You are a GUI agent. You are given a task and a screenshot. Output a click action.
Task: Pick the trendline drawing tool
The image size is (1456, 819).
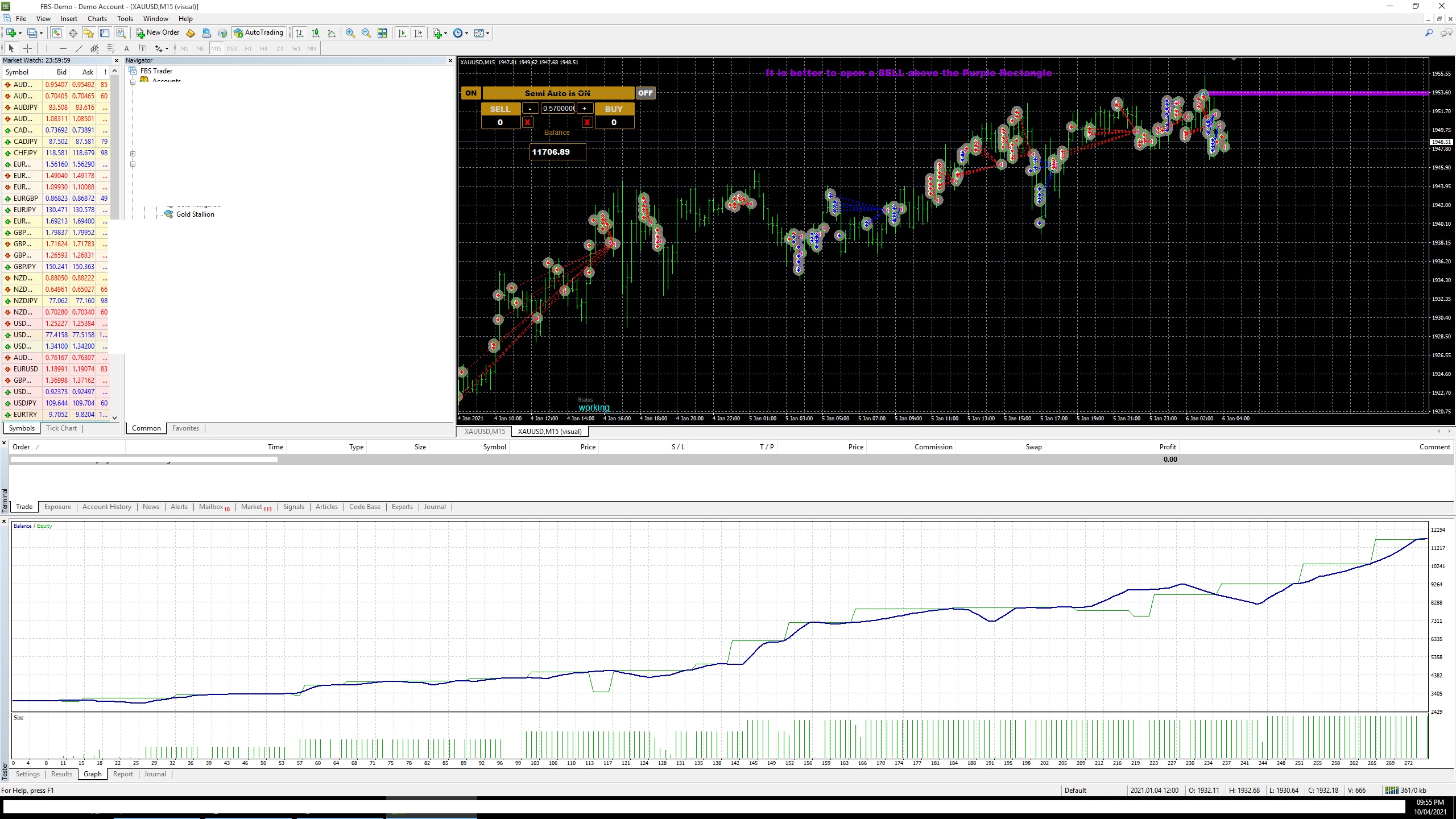click(x=79, y=48)
